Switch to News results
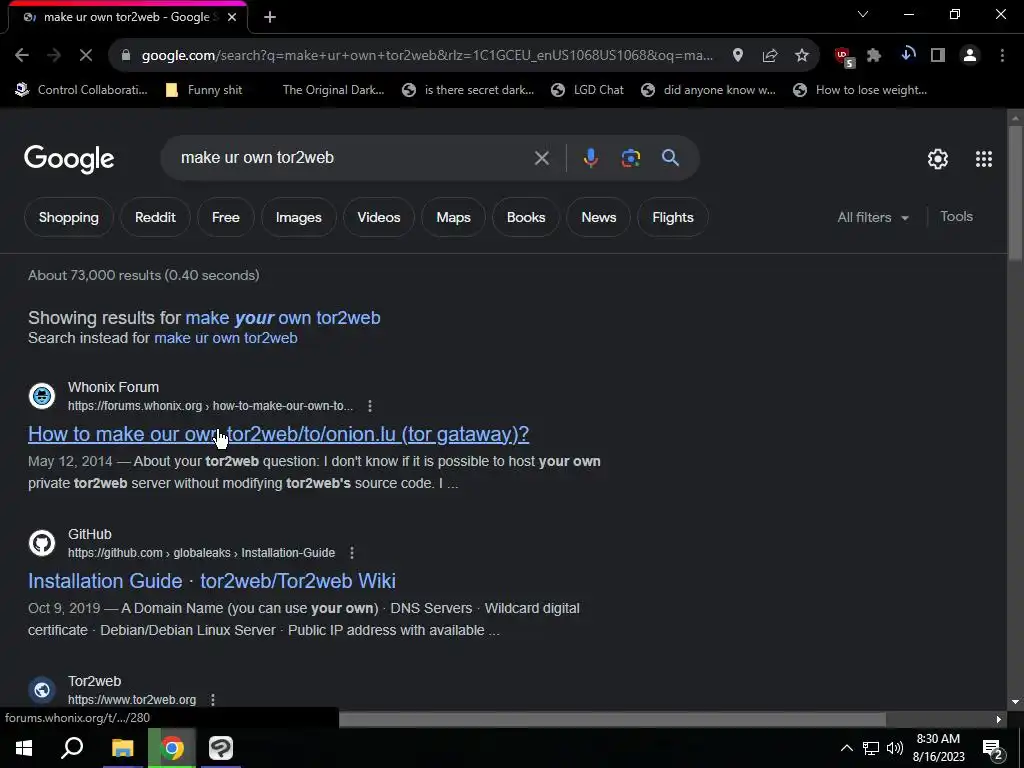 (x=599, y=217)
